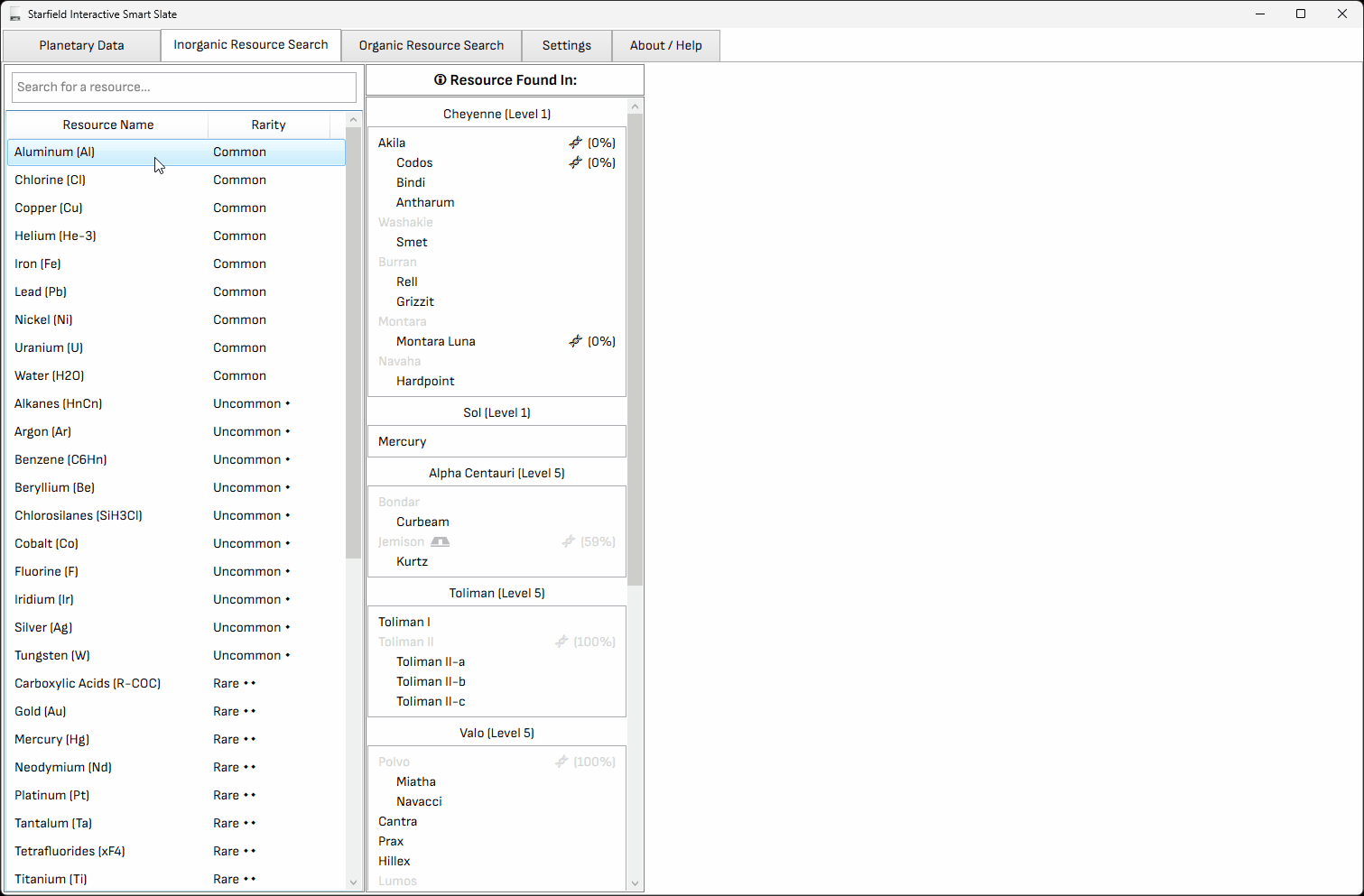
Task: Click Toliman I planet entry
Action: 404,622
